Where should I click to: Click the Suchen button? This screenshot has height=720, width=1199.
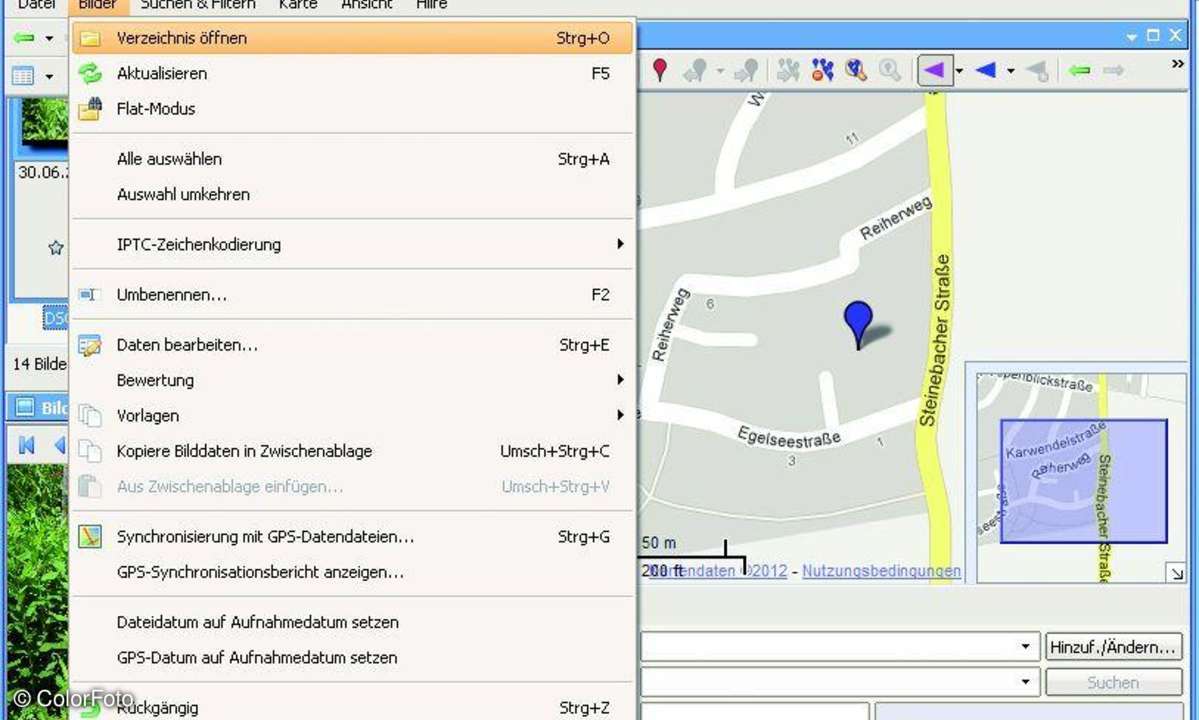pos(1113,682)
